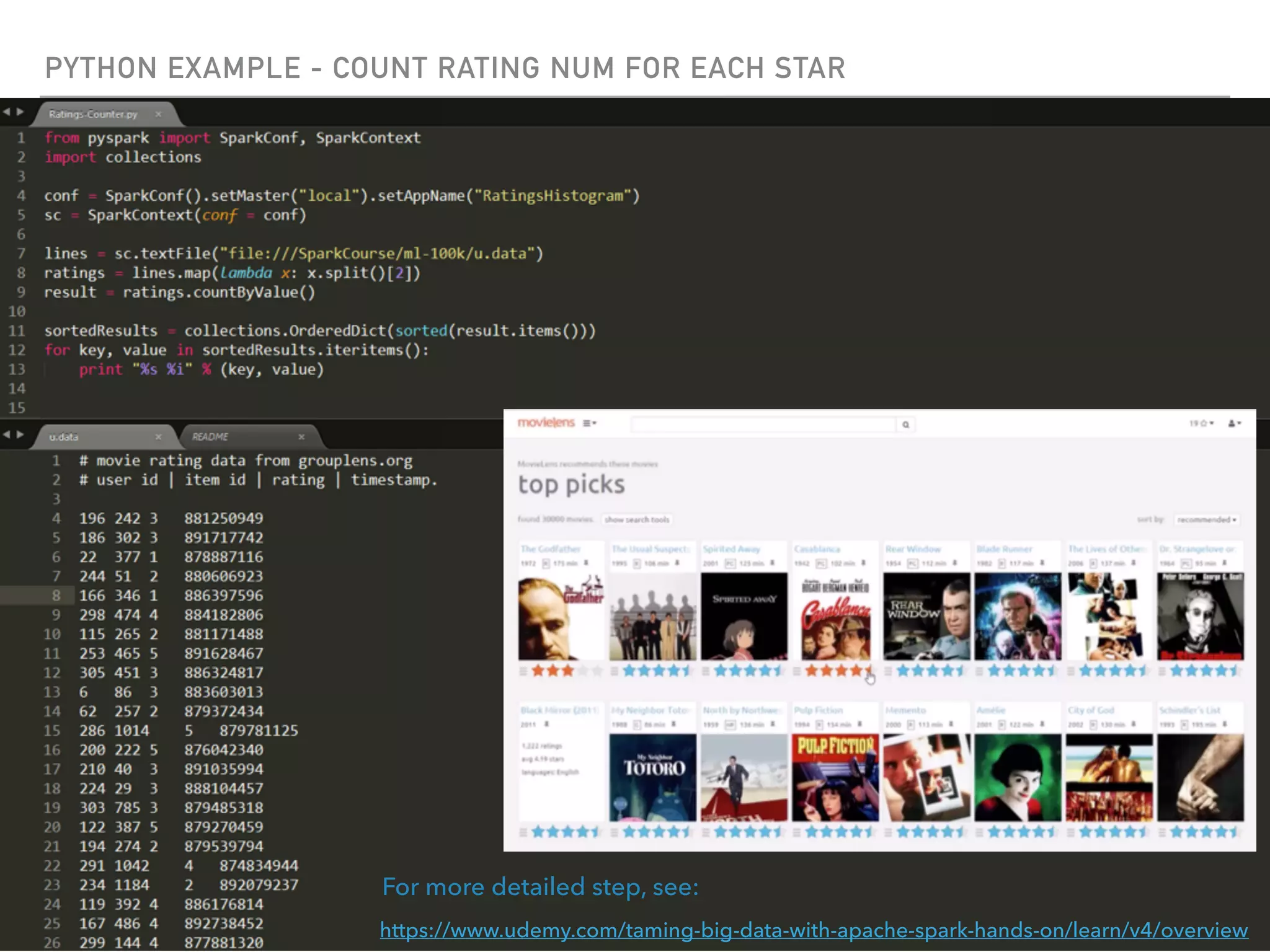Close the u.data tab

158,437
